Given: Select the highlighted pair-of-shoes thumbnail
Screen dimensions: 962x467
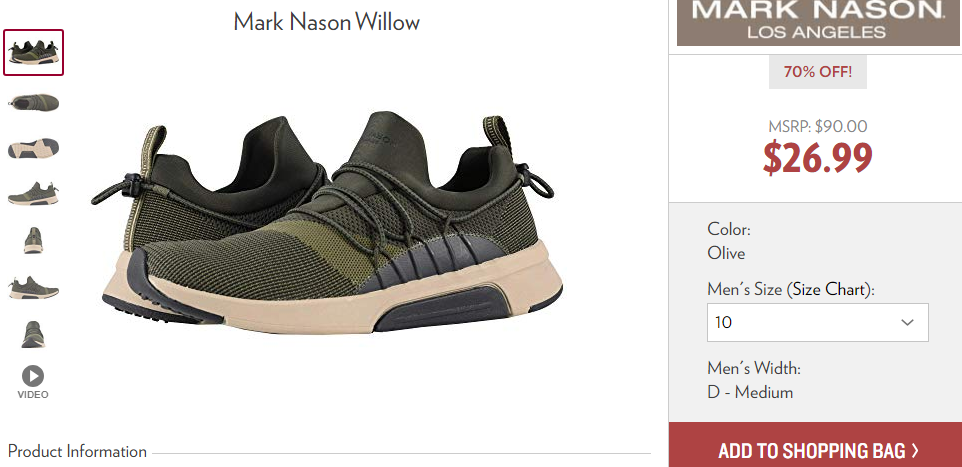Looking at the screenshot, I should pyautogui.click(x=33, y=52).
